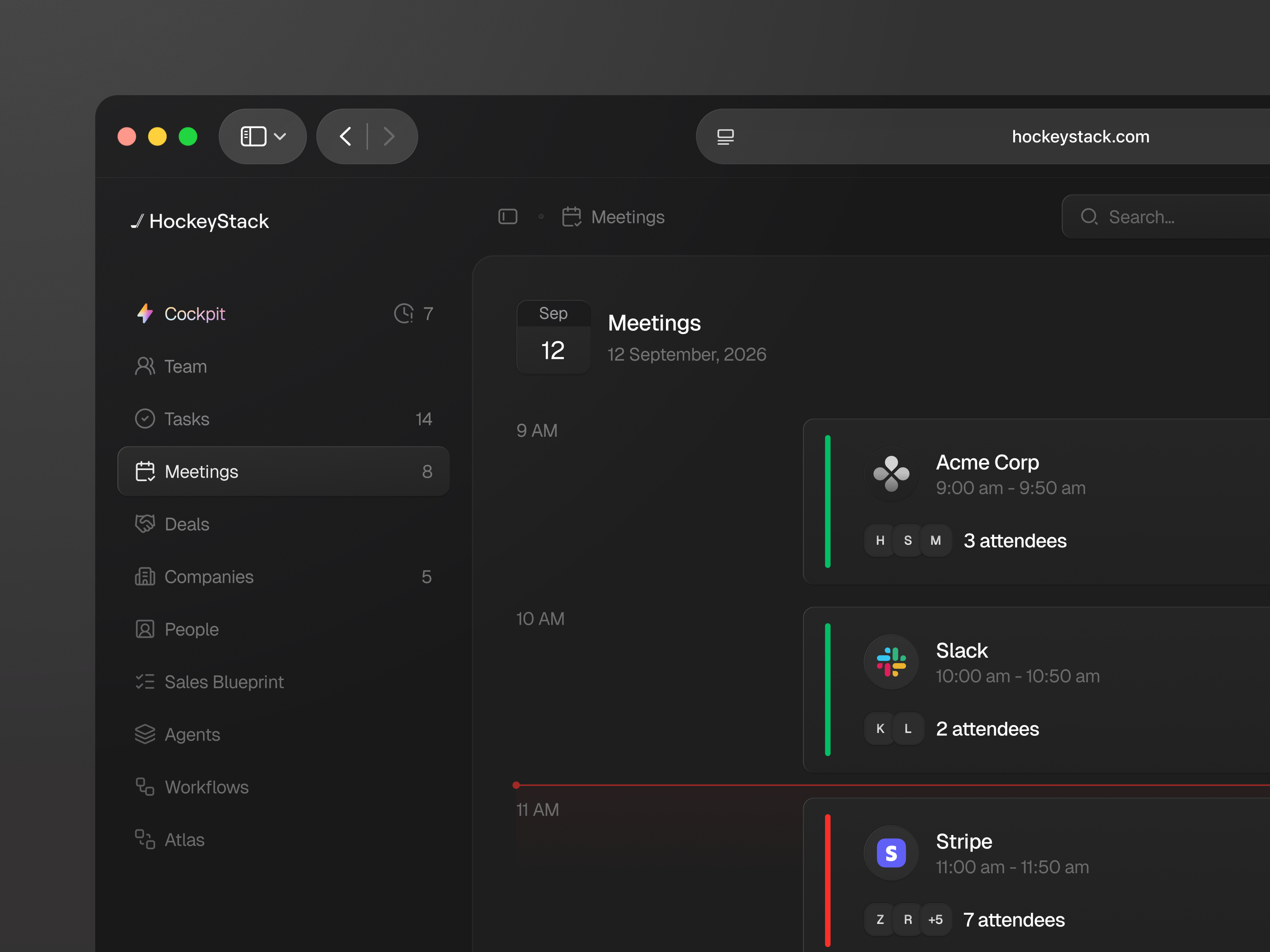Open the Acme Corp meeting card

1036,502
